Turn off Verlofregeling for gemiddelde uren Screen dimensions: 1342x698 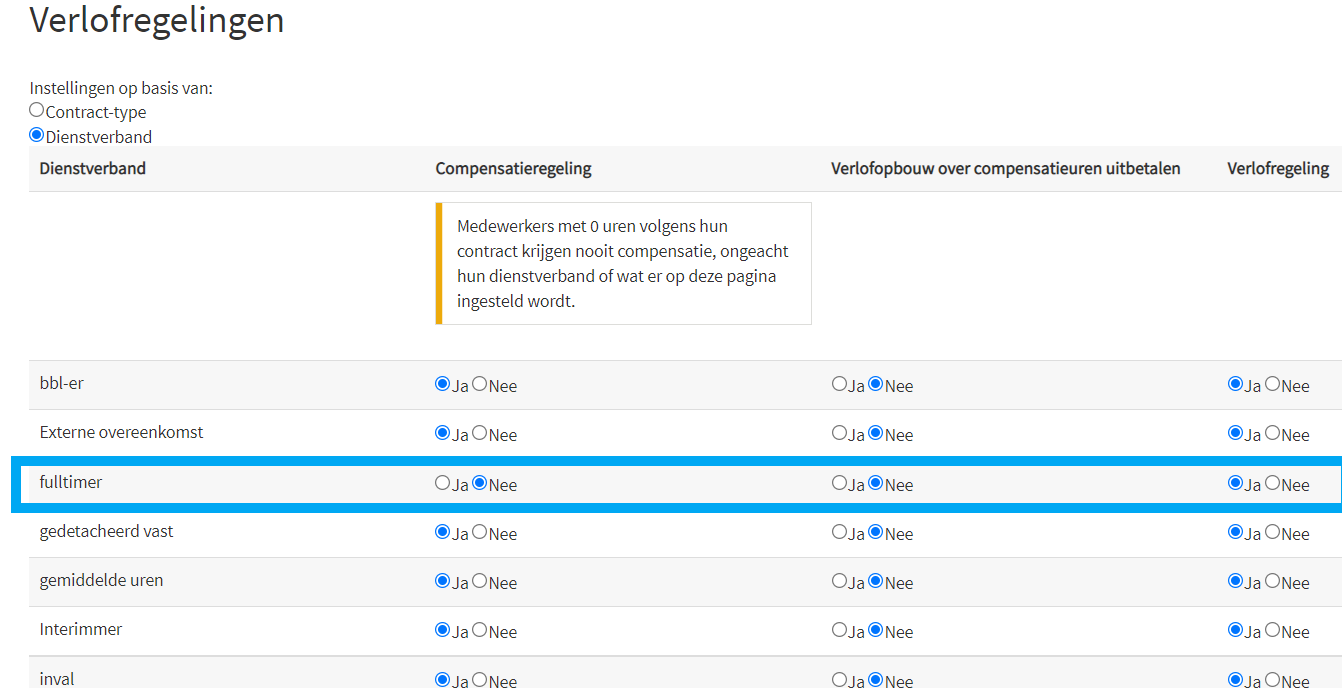[1272, 581]
